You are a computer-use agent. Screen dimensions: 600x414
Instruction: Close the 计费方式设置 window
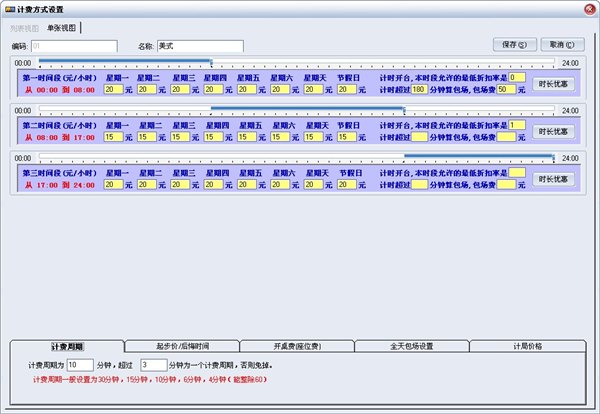[590, 10]
